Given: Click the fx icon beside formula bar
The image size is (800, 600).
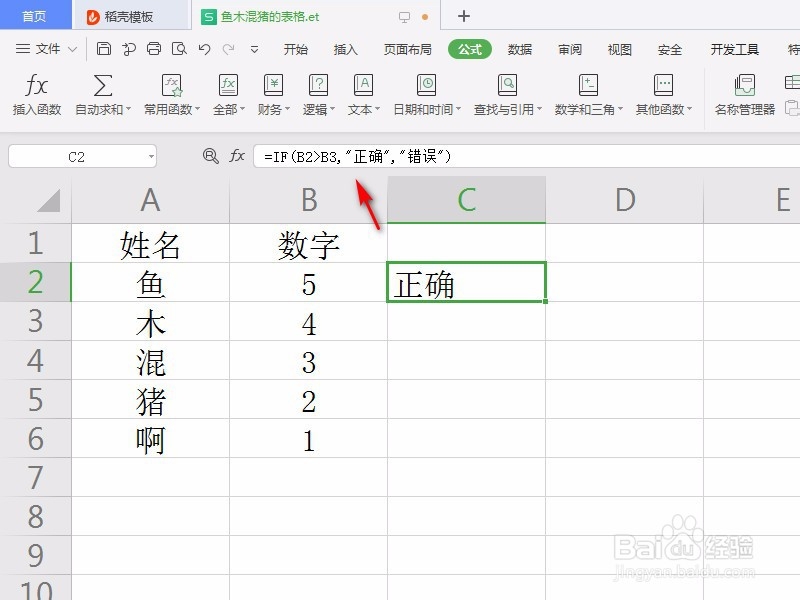Looking at the screenshot, I should [x=237, y=156].
